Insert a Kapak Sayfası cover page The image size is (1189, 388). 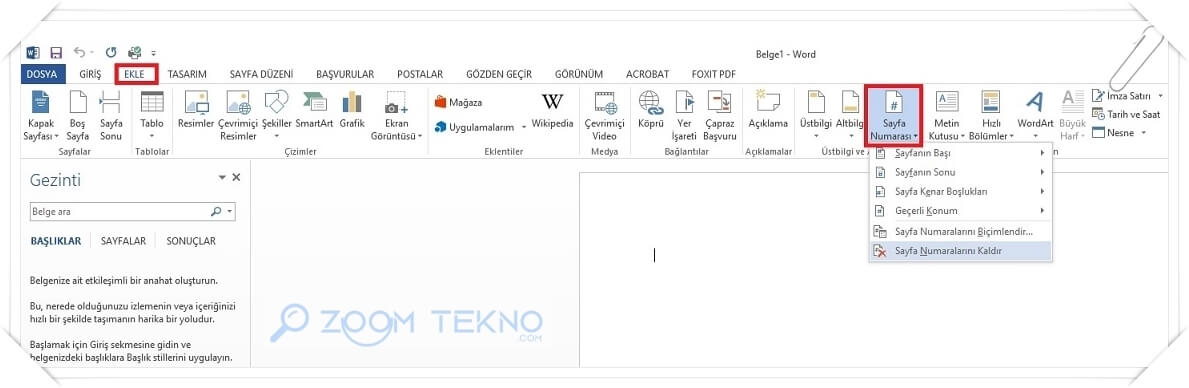coord(41,116)
